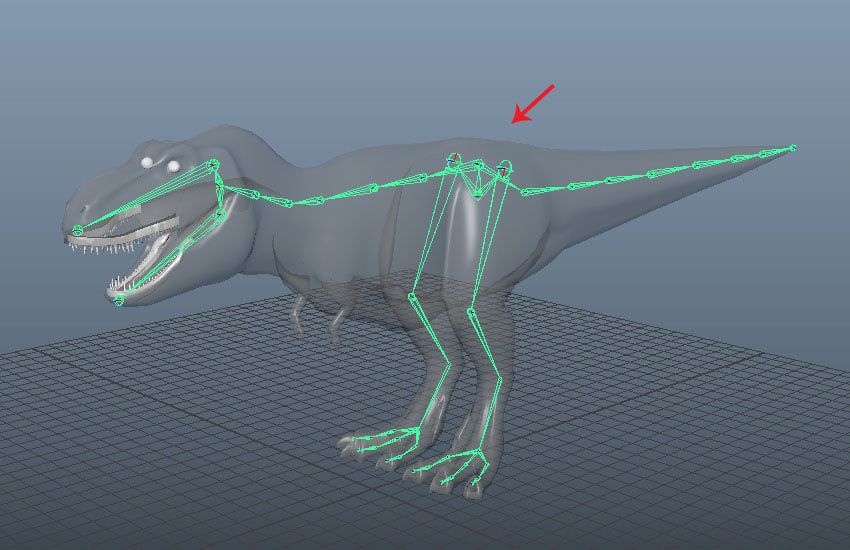The width and height of the screenshot is (850, 550).
Task: Pick the left white eye sphere
Action: tap(147, 162)
